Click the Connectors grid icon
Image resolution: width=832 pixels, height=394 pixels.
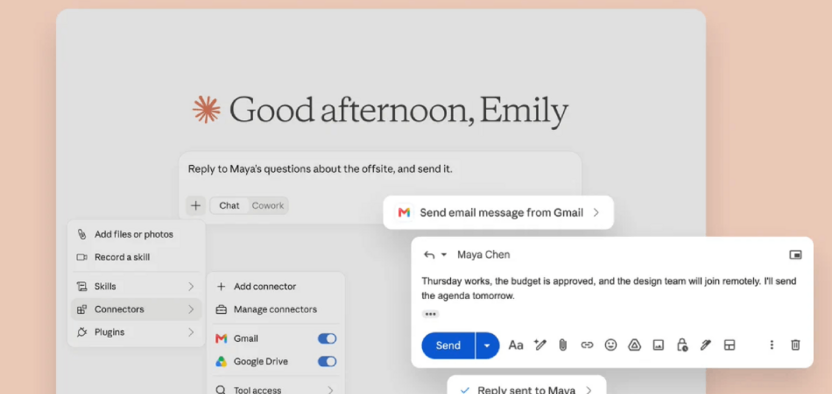tap(82, 310)
